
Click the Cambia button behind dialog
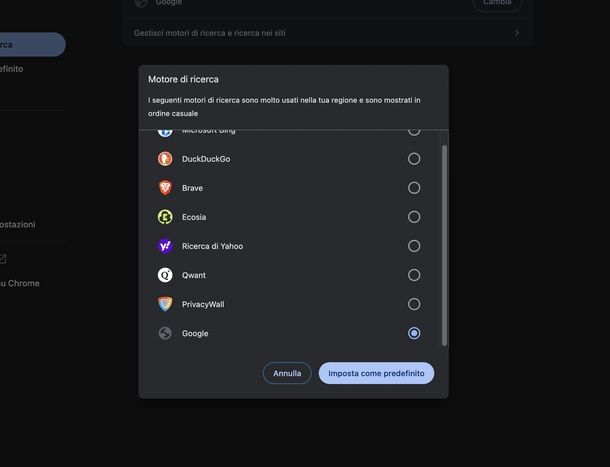(497, 4)
